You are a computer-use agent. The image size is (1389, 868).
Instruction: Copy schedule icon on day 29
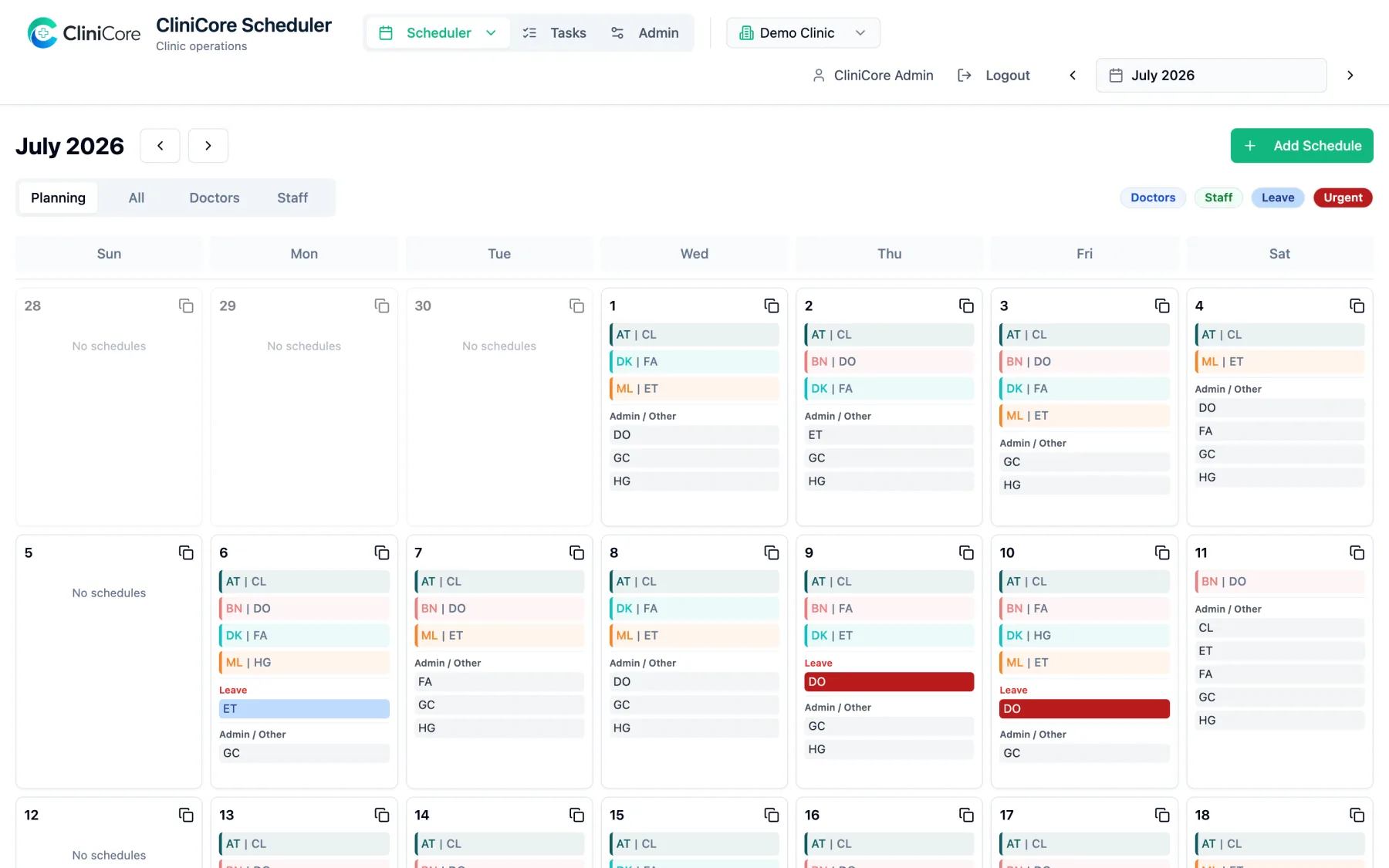(382, 306)
